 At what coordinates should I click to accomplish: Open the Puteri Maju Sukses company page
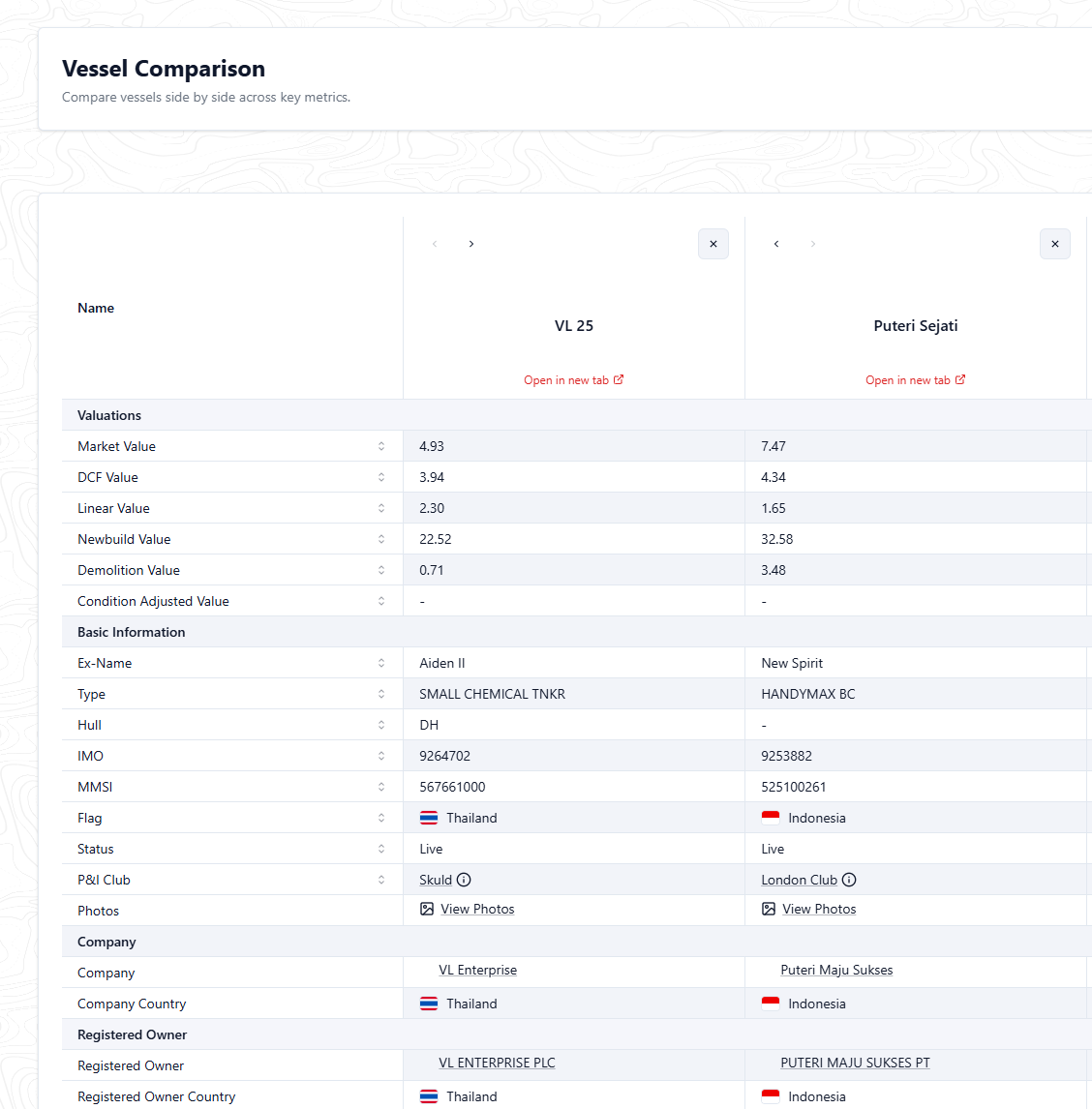(836, 971)
